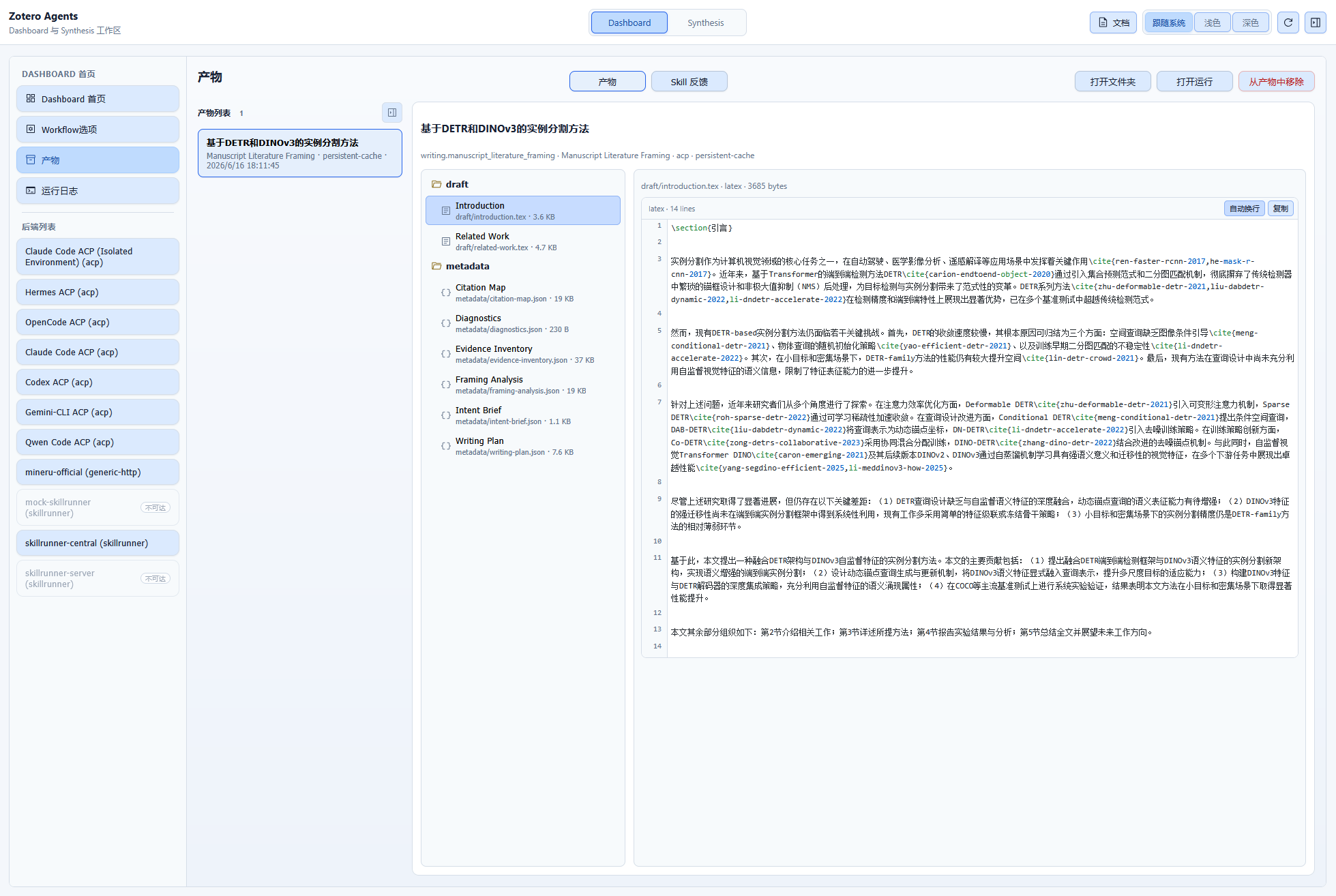
Task: Select the skillrunner-server backend
Action: (x=98, y=578)
